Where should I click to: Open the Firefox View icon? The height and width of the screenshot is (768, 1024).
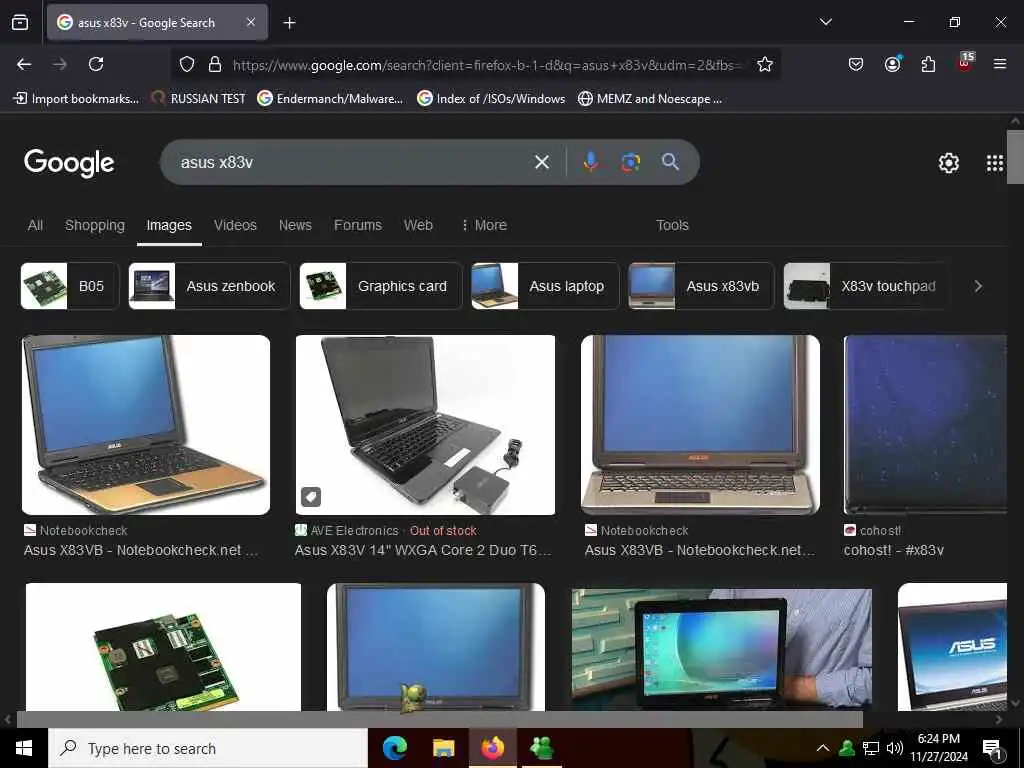coord(20,22)
